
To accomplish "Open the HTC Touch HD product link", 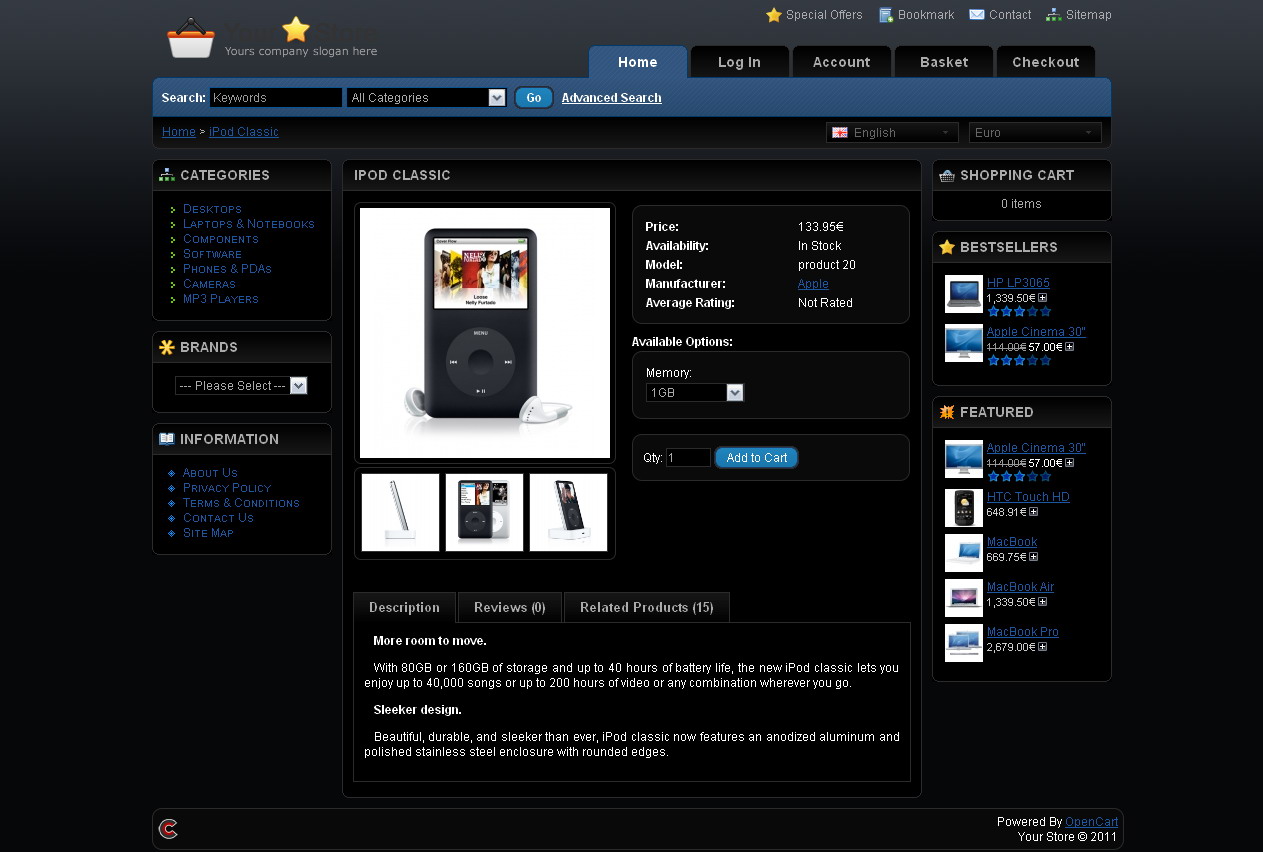I will coord(1028,497).
